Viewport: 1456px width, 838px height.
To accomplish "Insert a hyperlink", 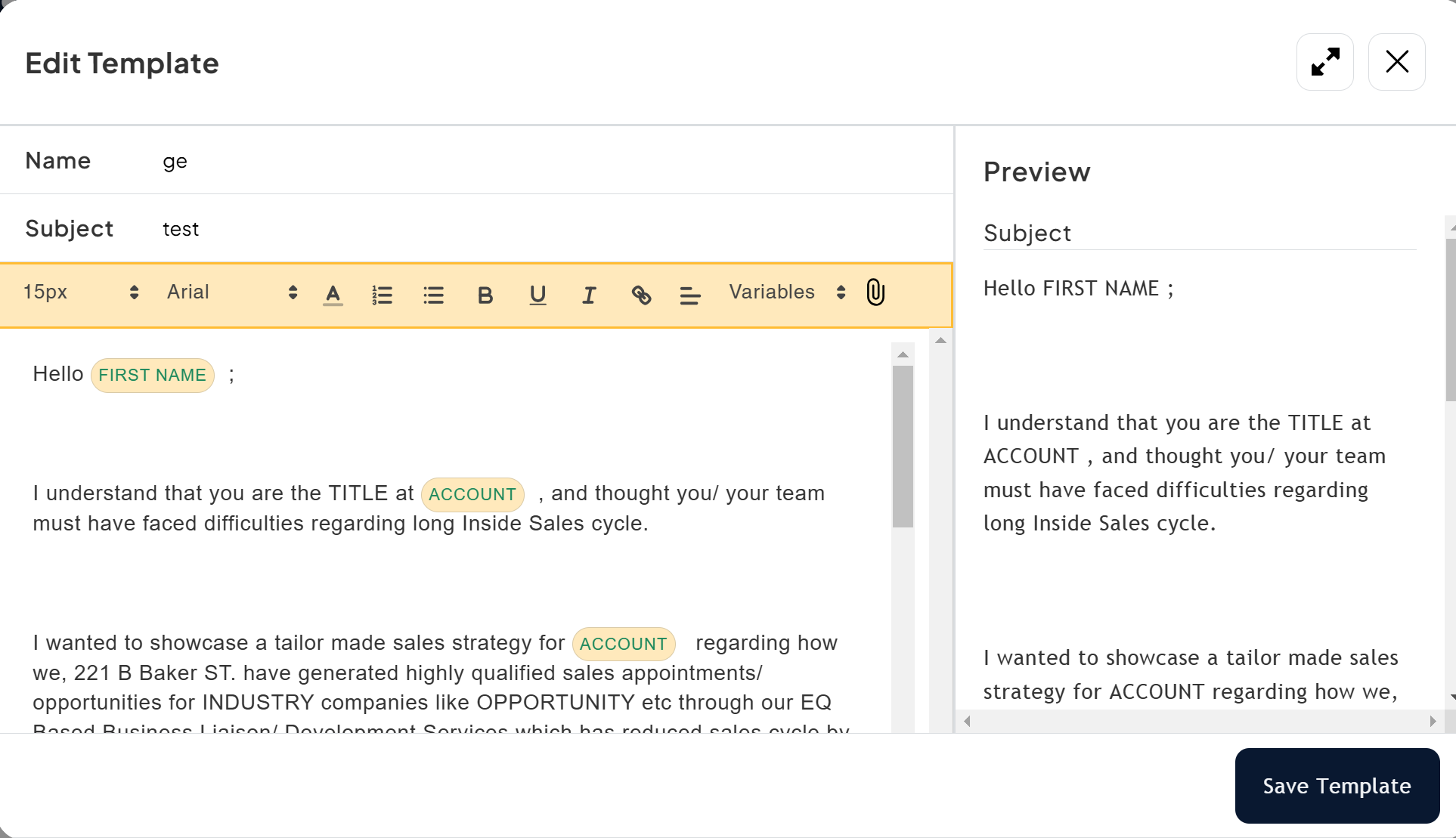I will pos(641,295).
